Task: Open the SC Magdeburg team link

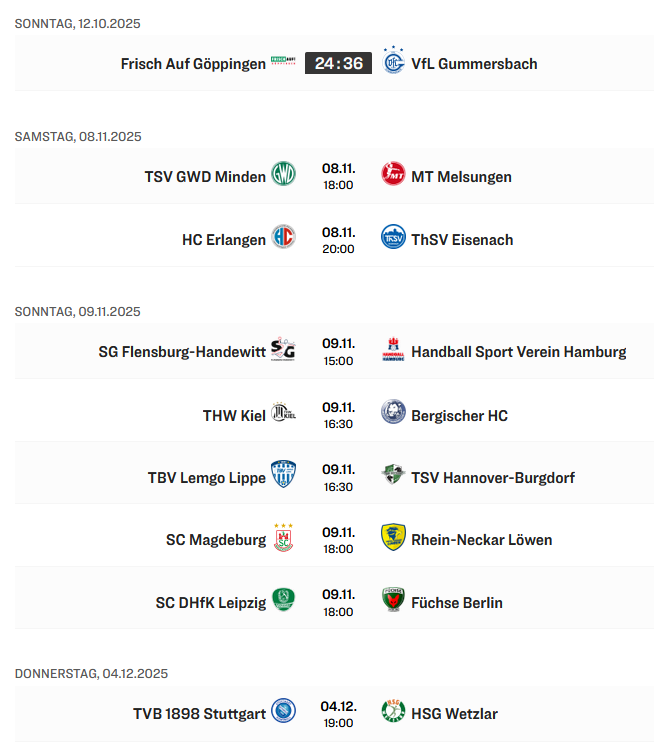Action: (216, 540)
